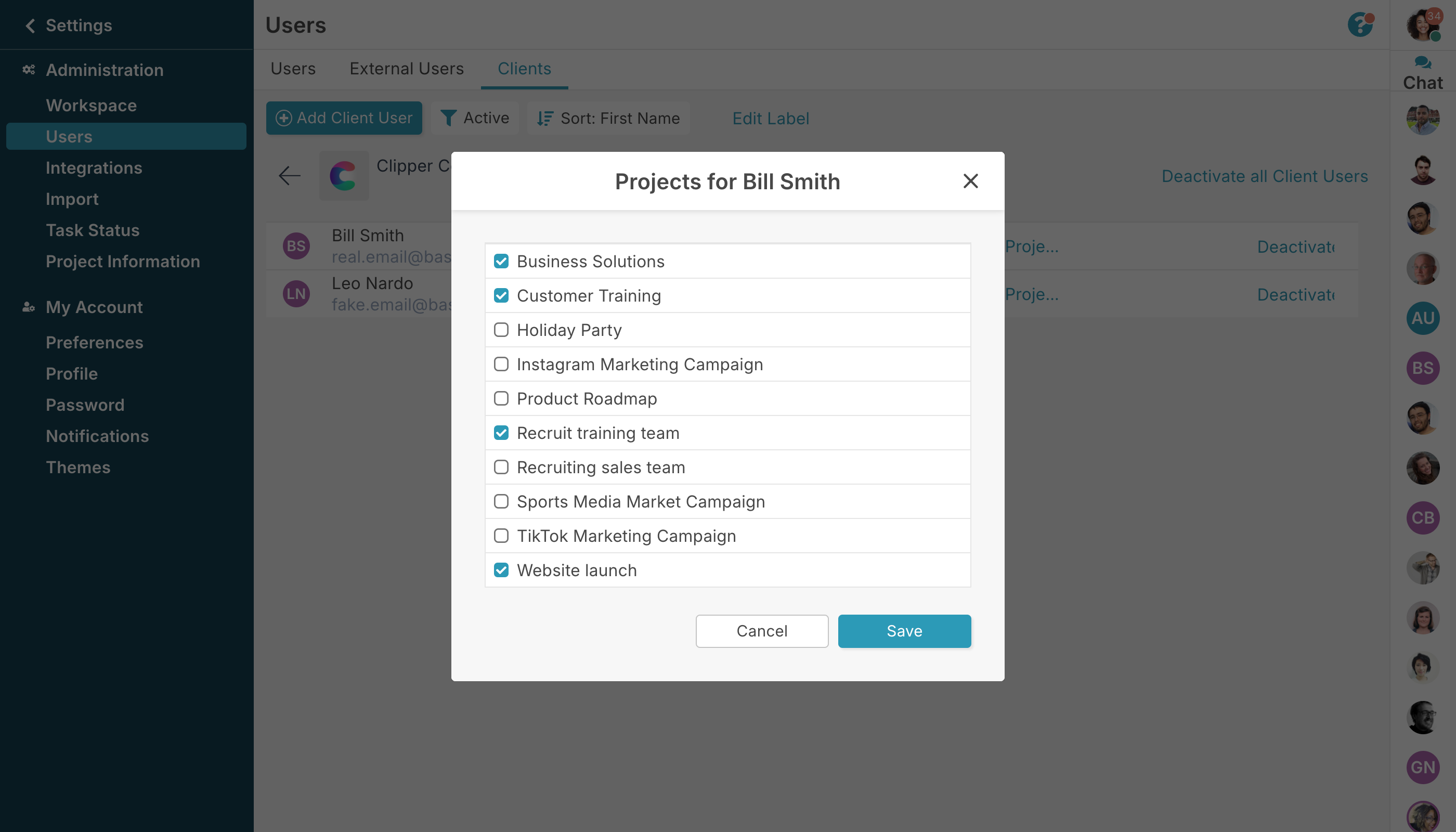Click the help question mark icon
This screenshot has height=832, width=1456.
(1360, 25)
